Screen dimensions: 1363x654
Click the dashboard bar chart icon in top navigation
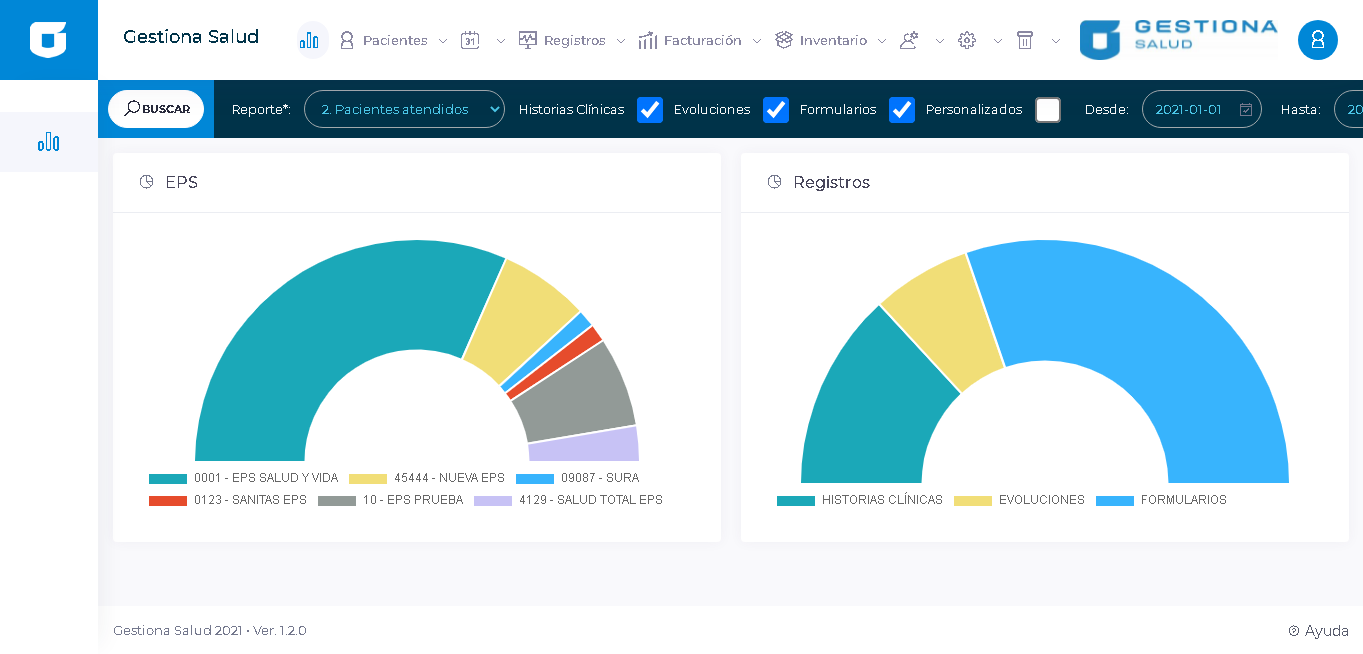coord(311,40)
